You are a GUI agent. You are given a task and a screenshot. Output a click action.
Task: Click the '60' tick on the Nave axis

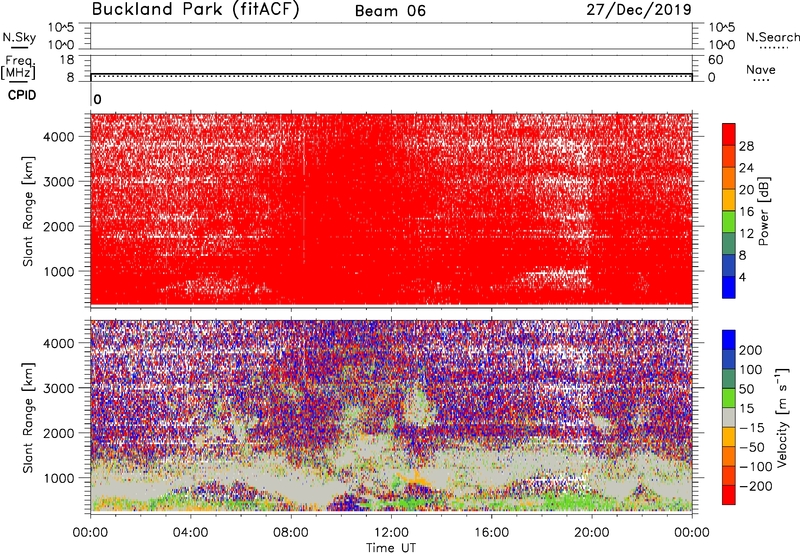point(716,60)
